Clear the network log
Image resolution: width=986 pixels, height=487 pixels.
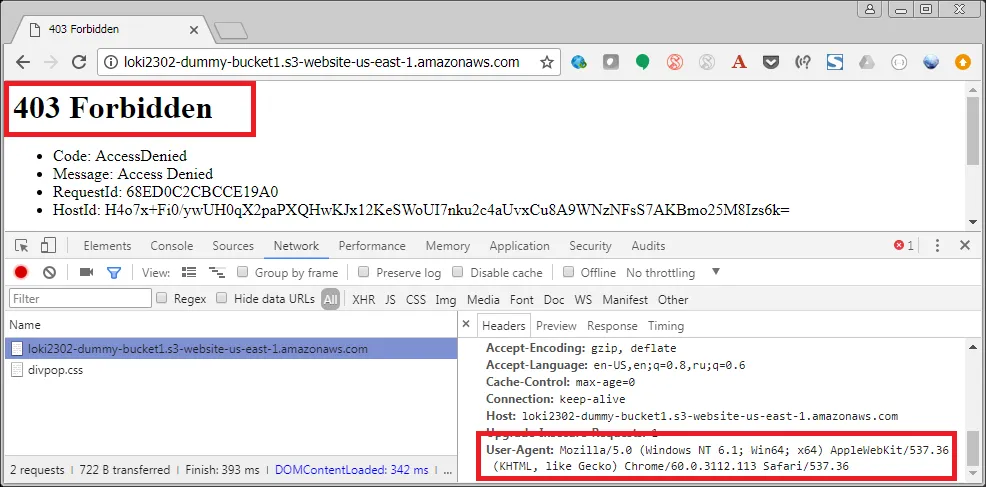point(49,272)
